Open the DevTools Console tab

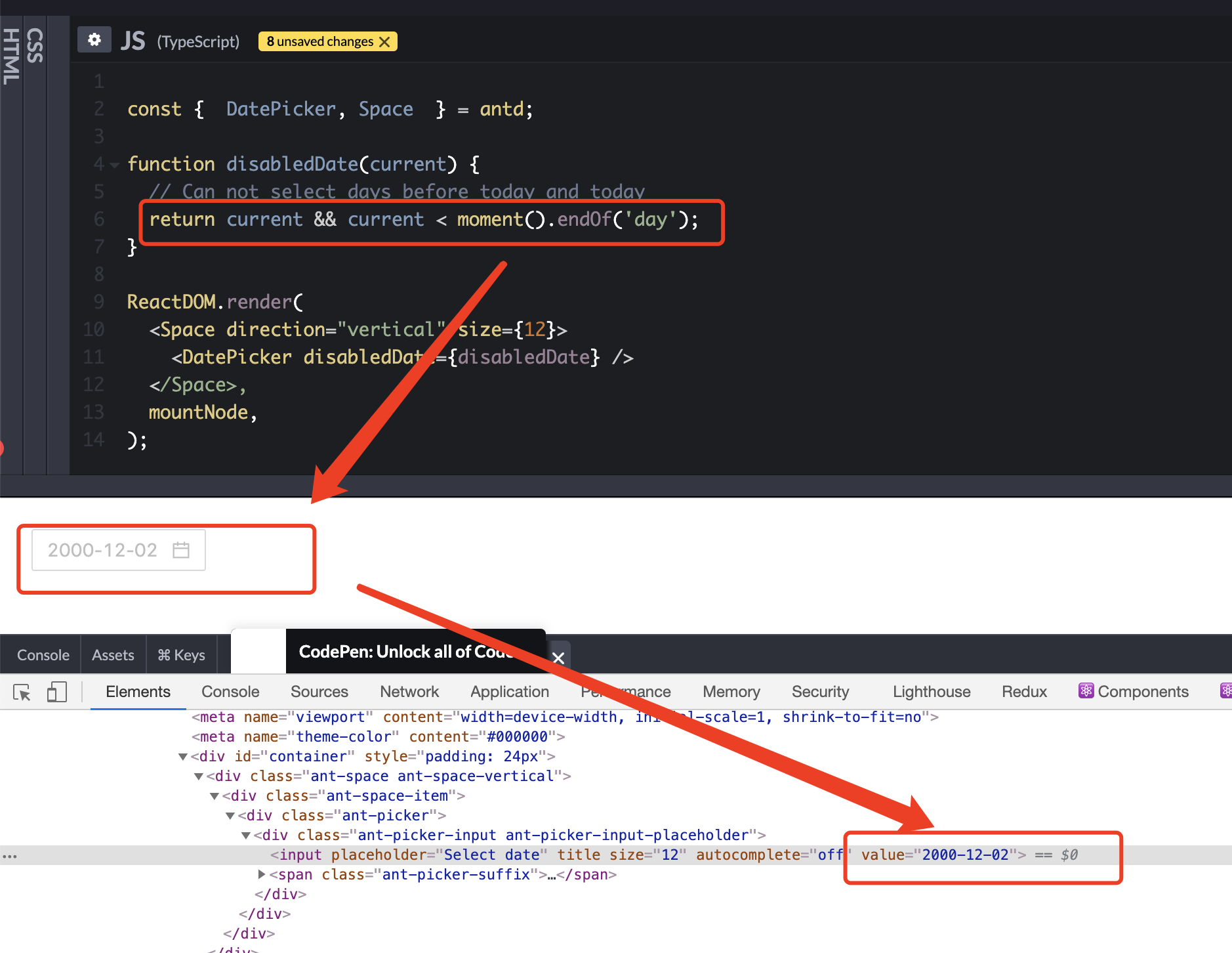(230, 692)
